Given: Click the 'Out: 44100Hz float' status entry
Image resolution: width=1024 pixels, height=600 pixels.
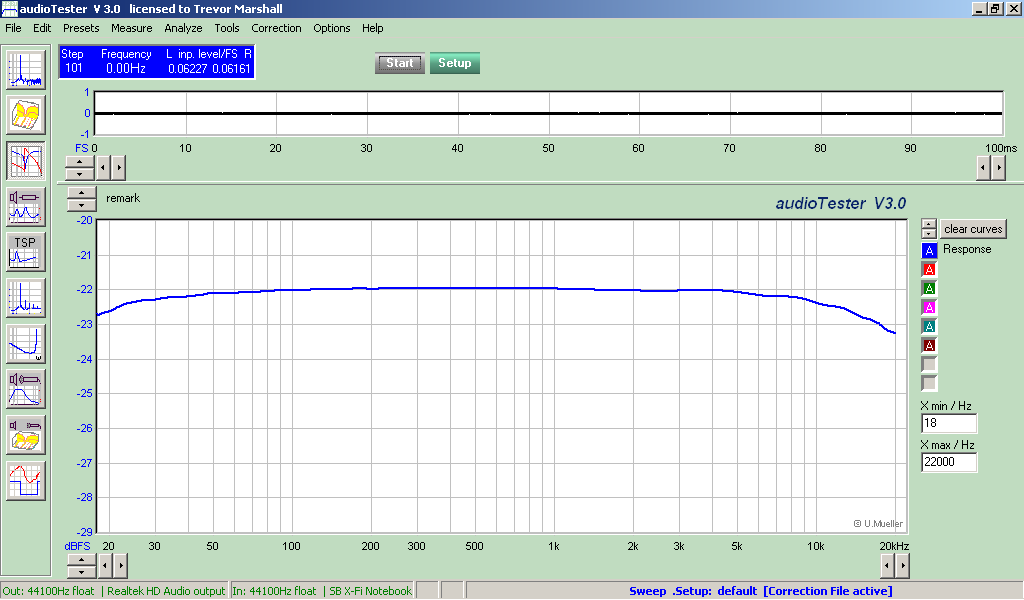Looking at the screenshot, I should (49, 591).
